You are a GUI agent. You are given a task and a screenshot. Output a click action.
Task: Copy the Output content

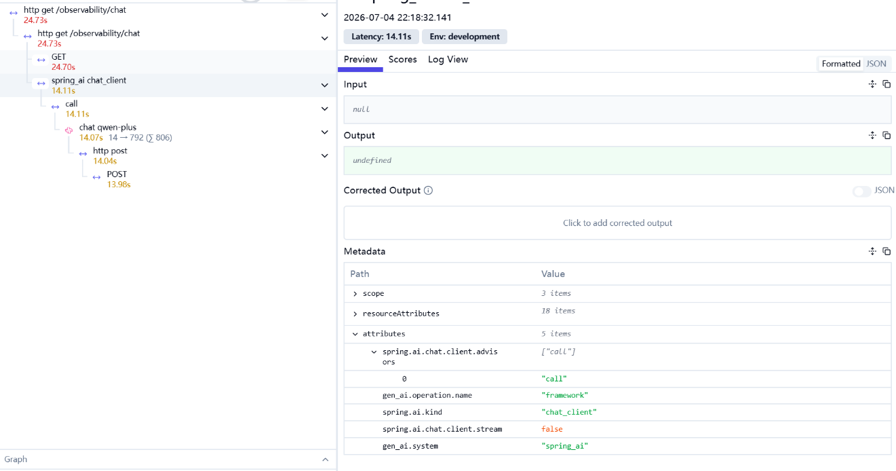pyautogui.click(x=886, y=135)
